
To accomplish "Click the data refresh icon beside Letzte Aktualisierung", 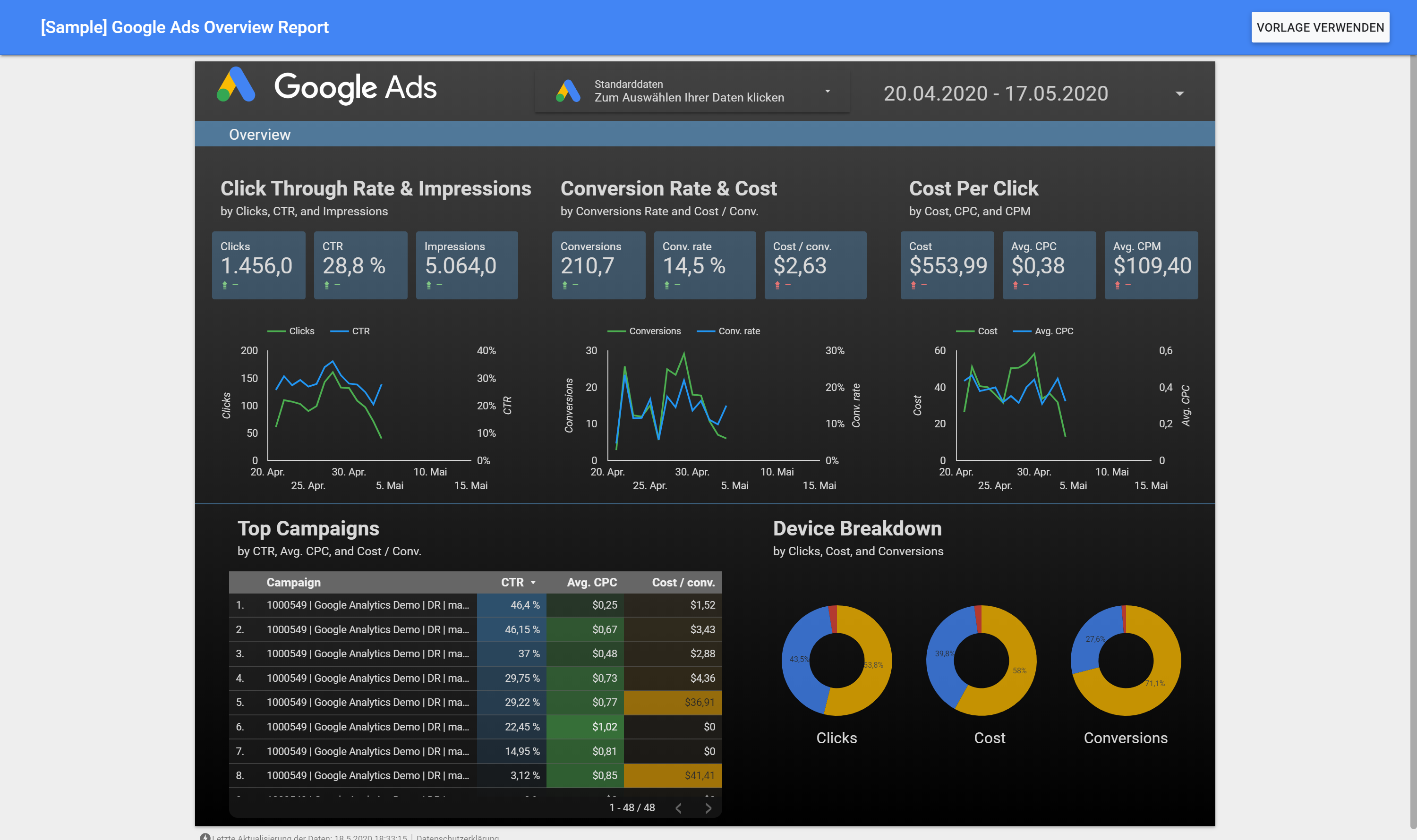I will coord(205,837).
